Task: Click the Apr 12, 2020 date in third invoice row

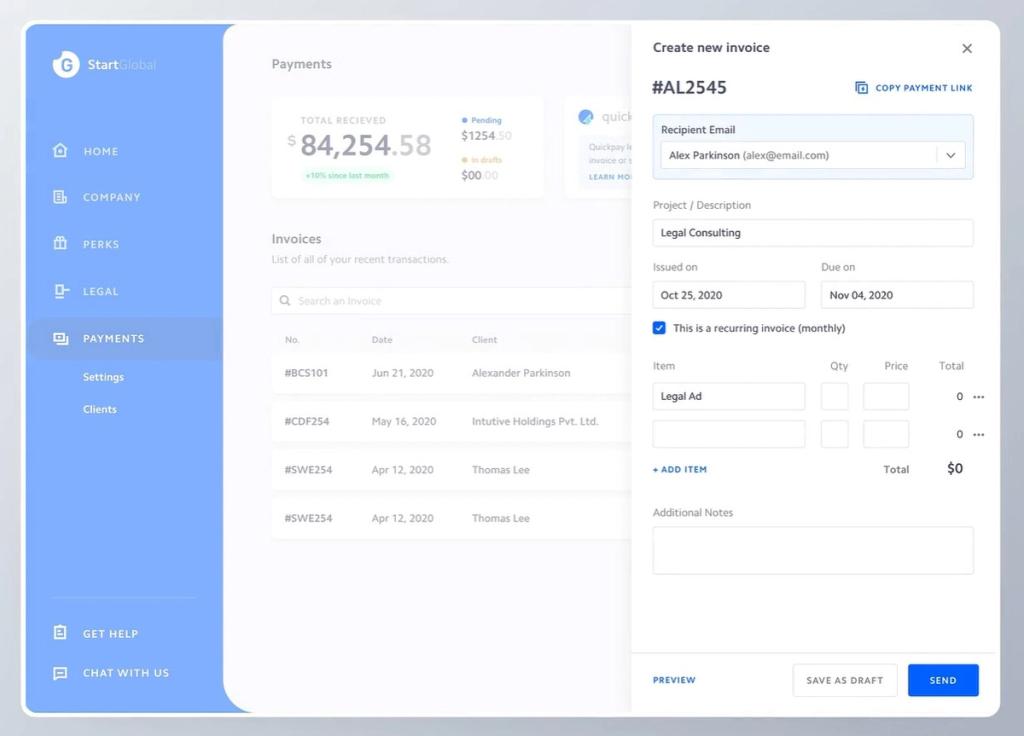Action: [x=402, y=470]
